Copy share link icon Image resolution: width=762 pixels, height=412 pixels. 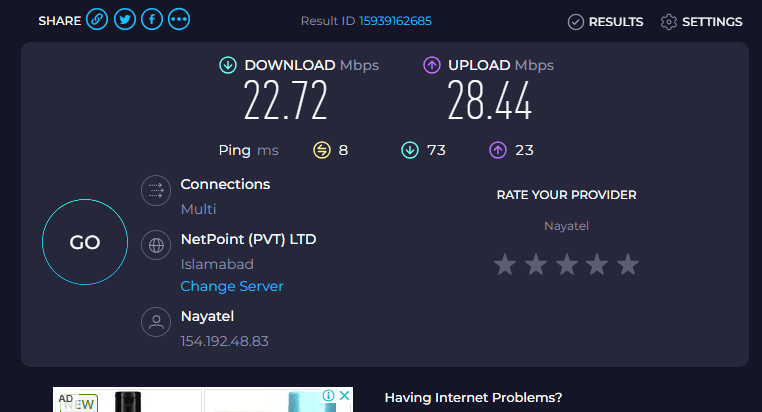(97, 19)
